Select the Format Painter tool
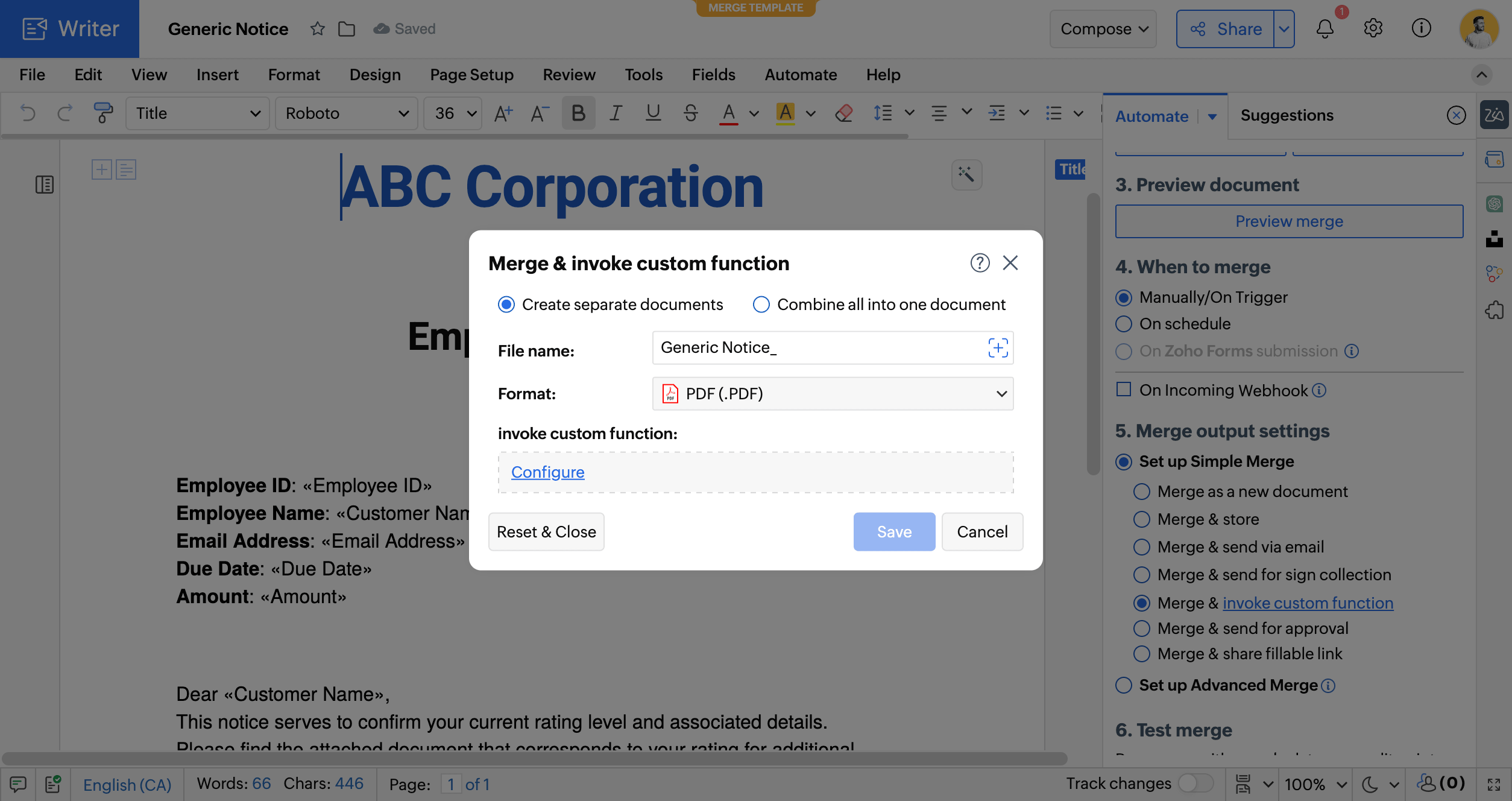 [x=103, y=113]
